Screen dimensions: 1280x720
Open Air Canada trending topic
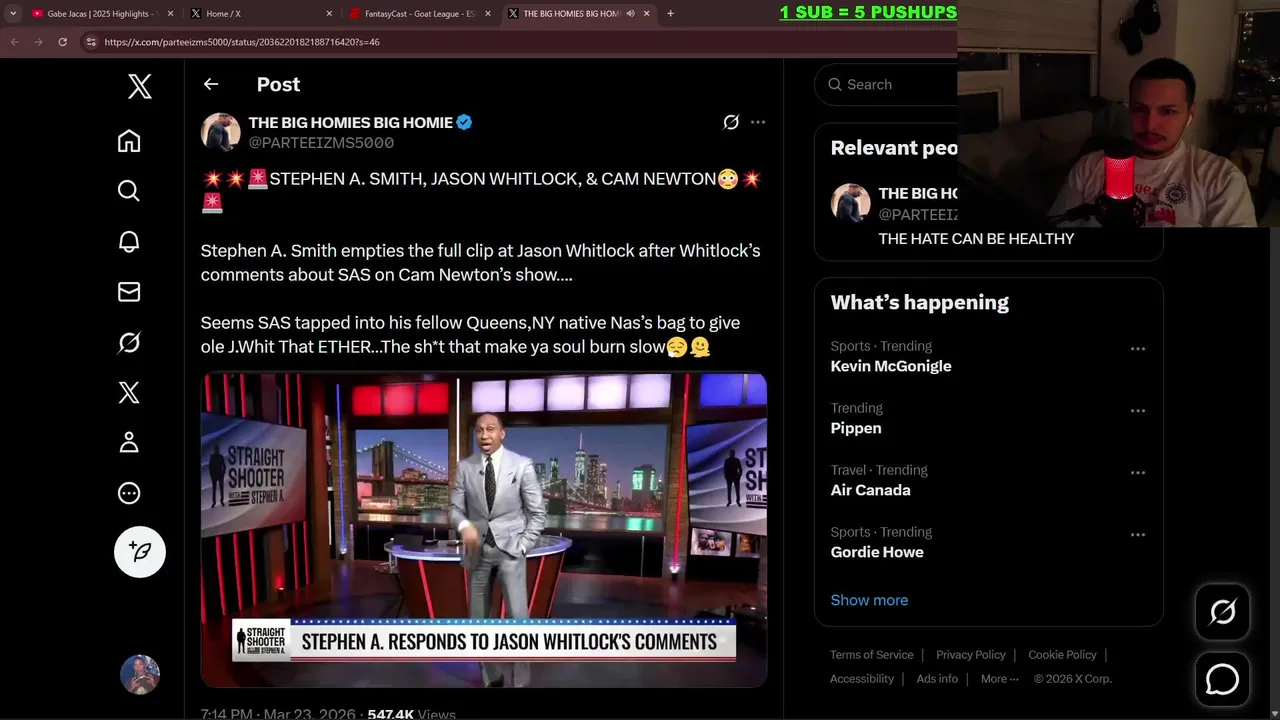pyautogui.click(x=871, y=490)
